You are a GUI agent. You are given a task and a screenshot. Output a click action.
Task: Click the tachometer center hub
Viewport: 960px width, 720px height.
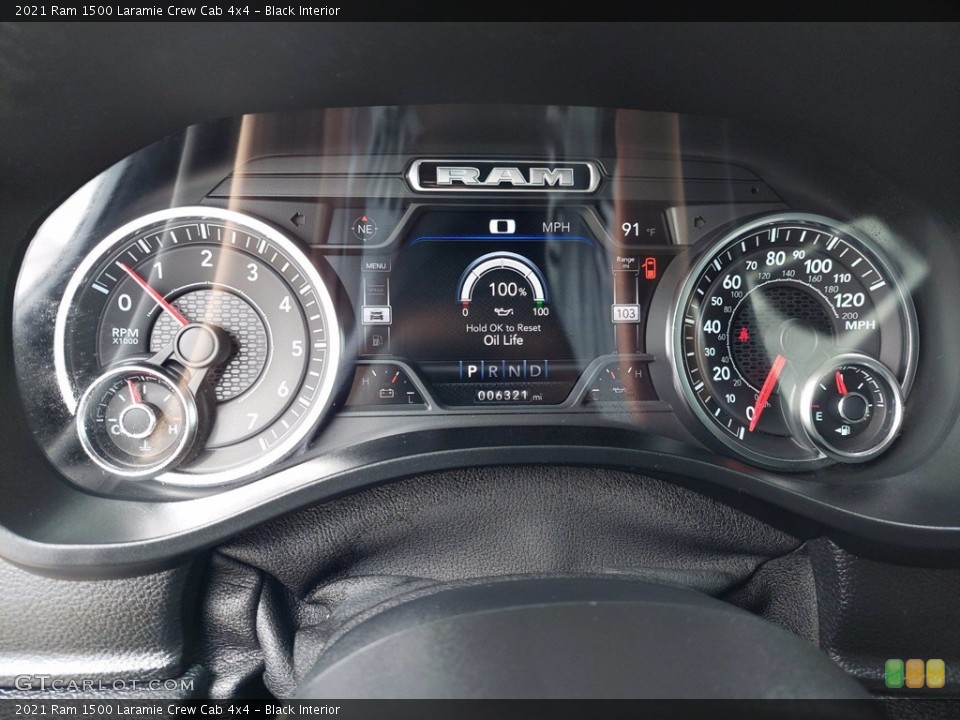197,347
